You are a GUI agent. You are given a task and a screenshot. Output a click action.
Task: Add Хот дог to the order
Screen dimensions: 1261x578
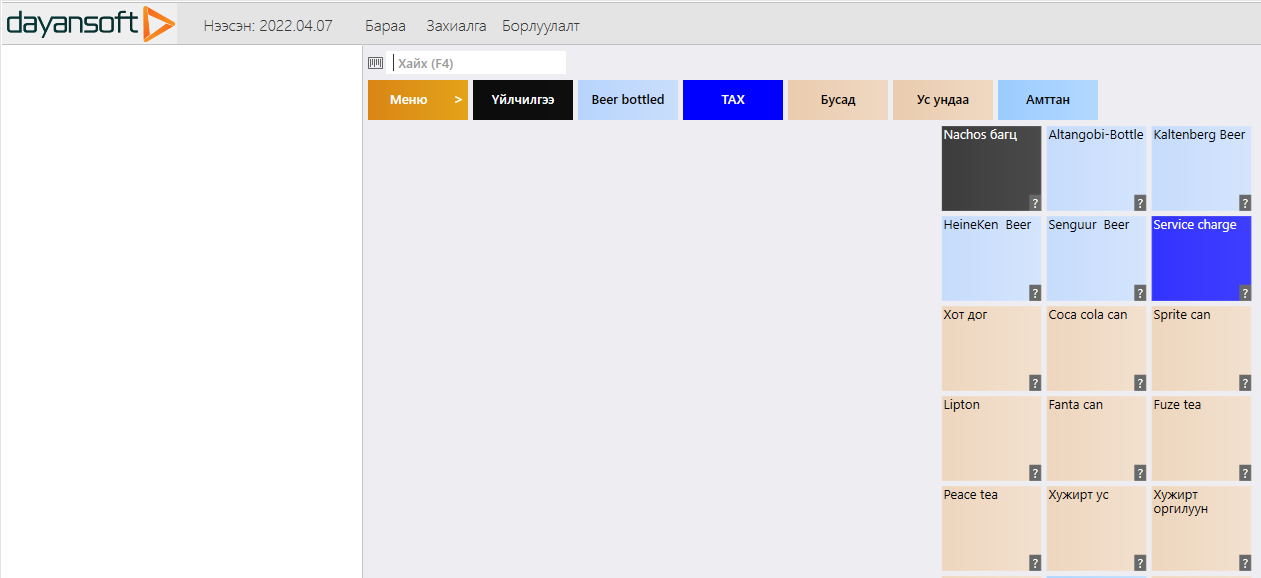coord(992,349)
